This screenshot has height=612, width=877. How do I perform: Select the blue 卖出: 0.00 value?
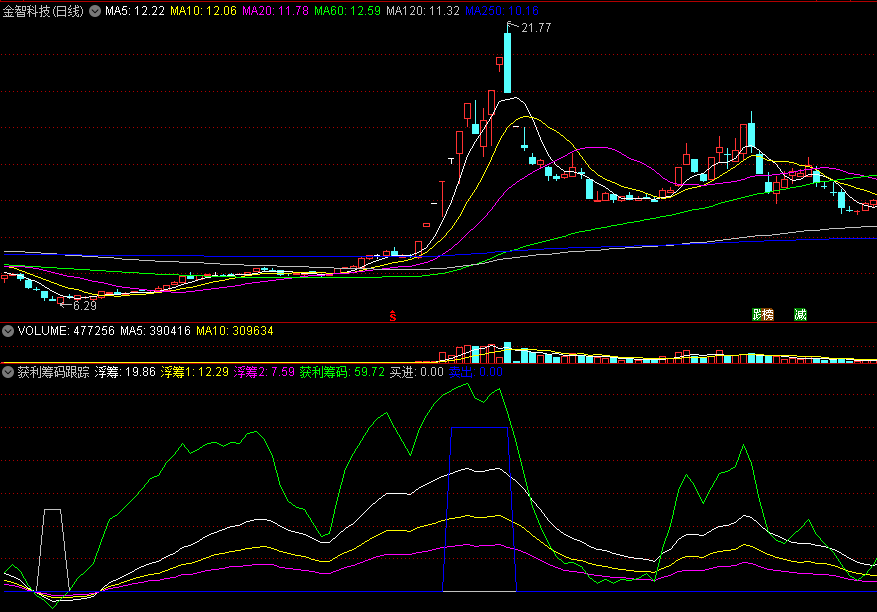coord(475,372)
